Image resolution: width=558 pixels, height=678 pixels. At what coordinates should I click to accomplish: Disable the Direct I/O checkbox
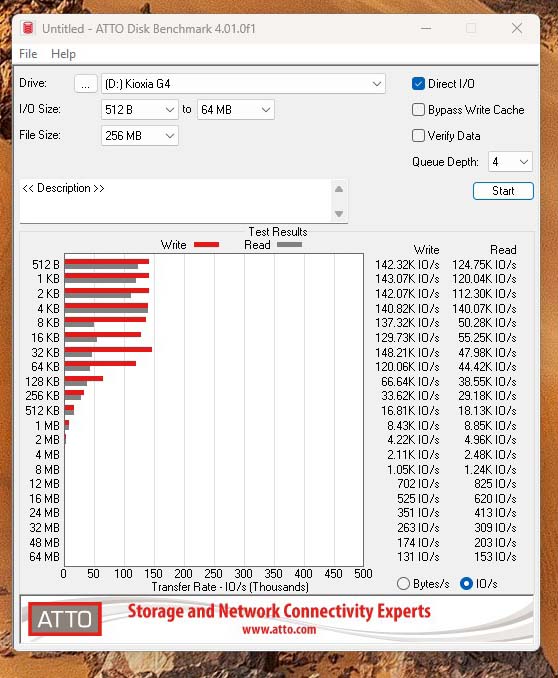(x=418, y=83)
